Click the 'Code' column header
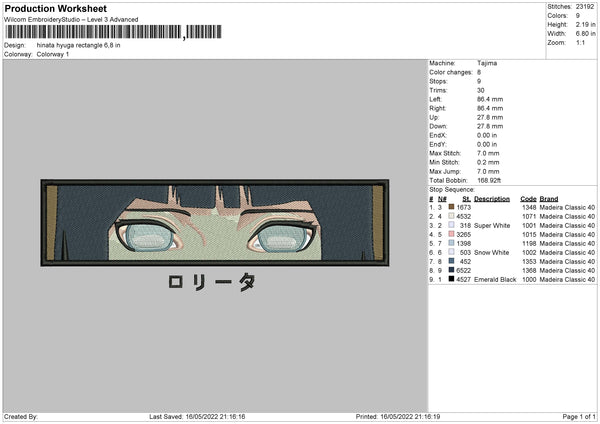 click(x=528, y=199)
